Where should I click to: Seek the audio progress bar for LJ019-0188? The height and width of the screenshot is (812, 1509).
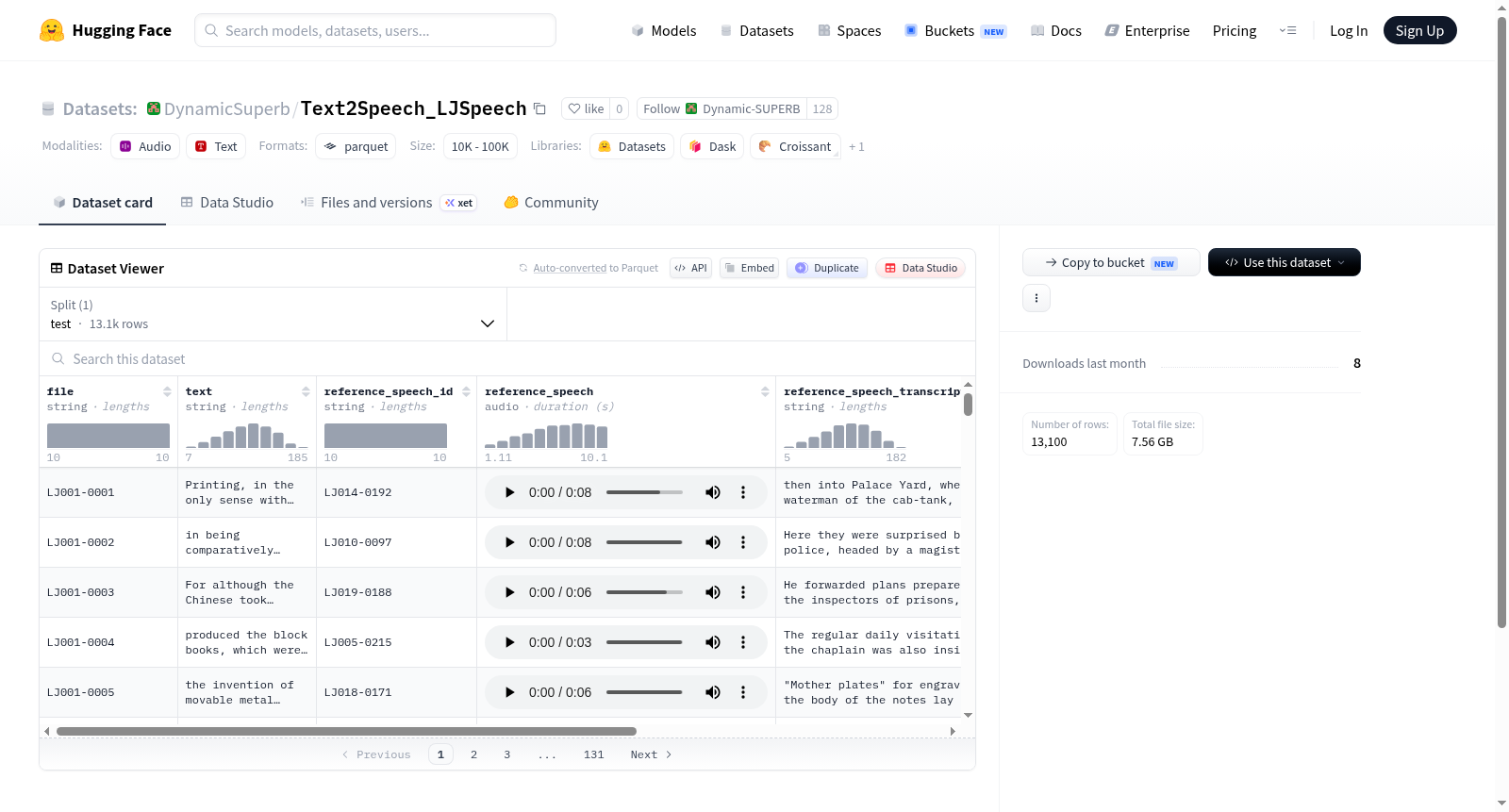click(x=644, y=592)
